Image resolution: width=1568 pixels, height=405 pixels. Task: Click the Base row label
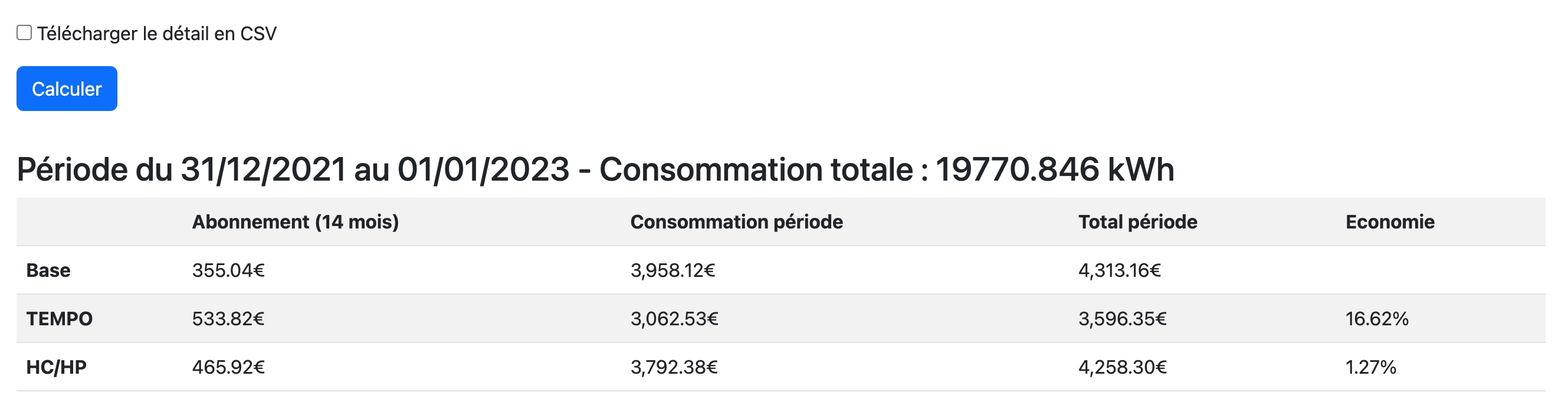pyautogui.click(x=48, y=270)
